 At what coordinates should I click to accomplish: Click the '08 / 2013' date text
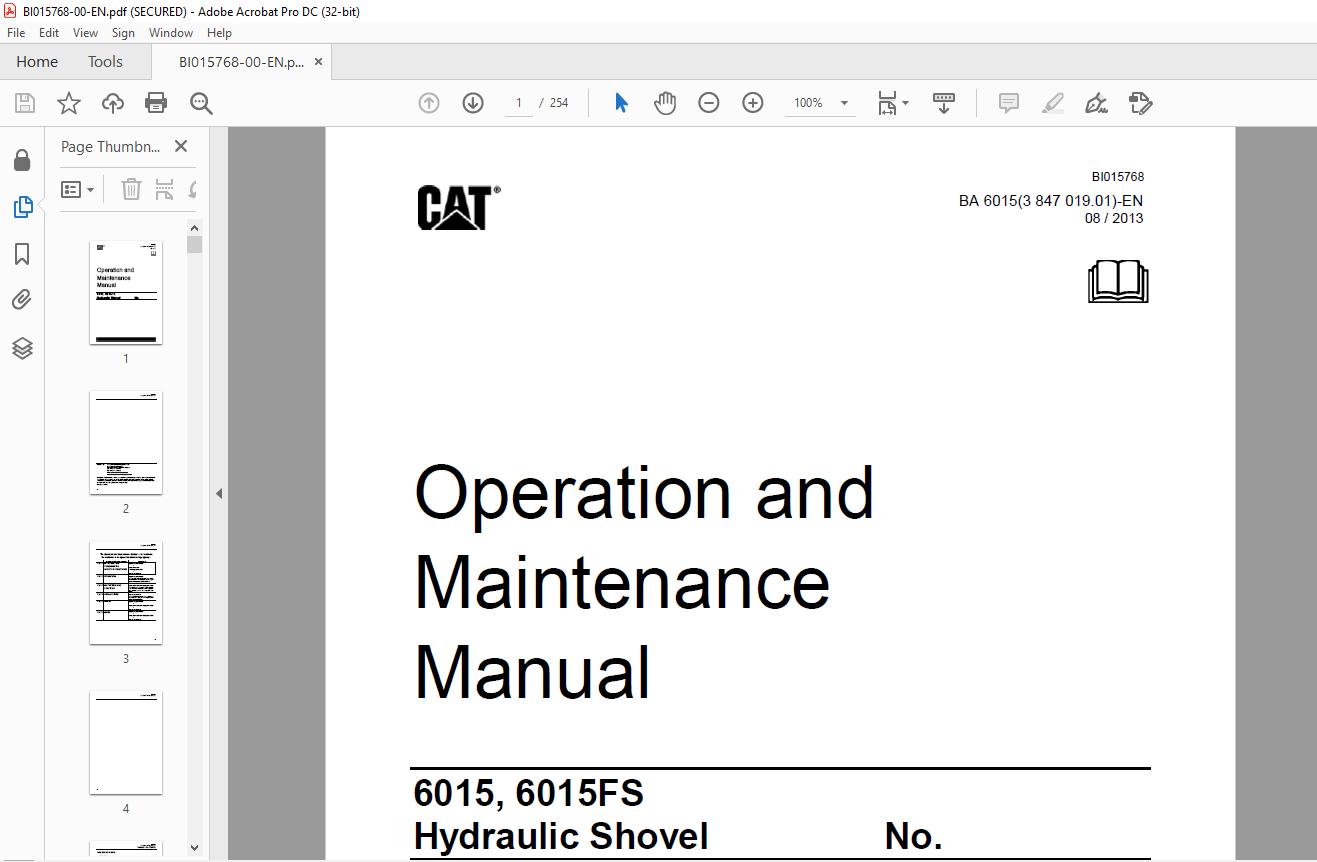(x=1114, y=218)
